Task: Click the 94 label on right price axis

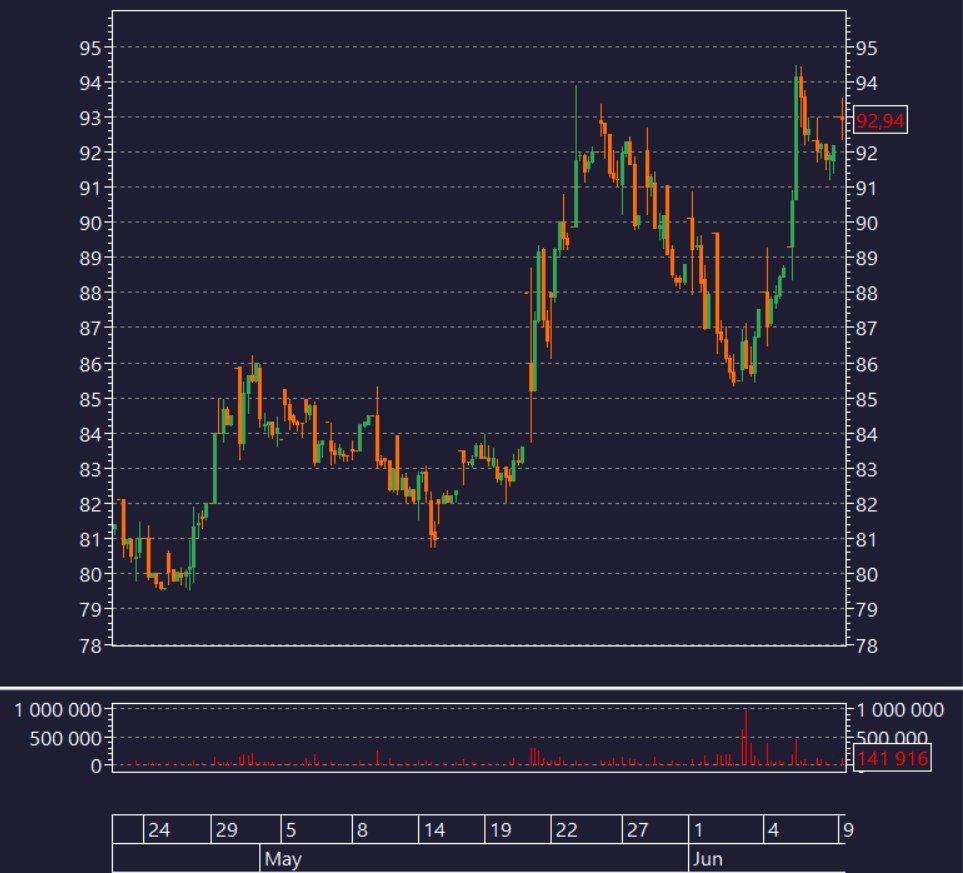Action: [x=866, y=83]
